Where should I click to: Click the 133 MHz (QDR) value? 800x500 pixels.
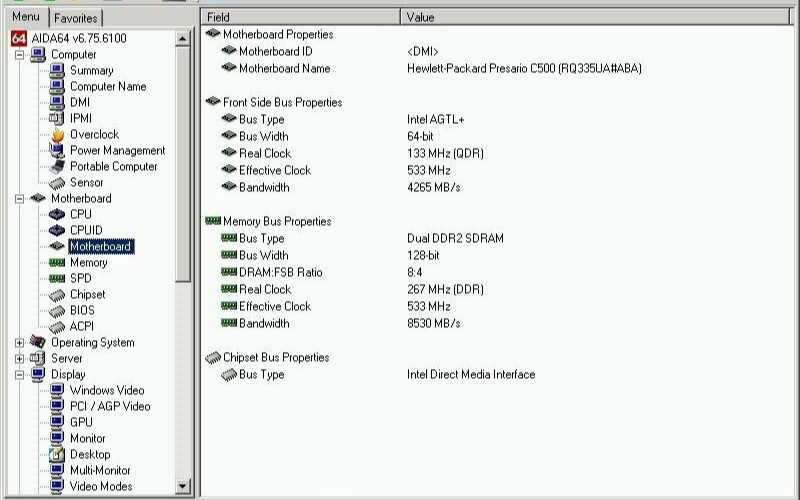tap(445, 153)
